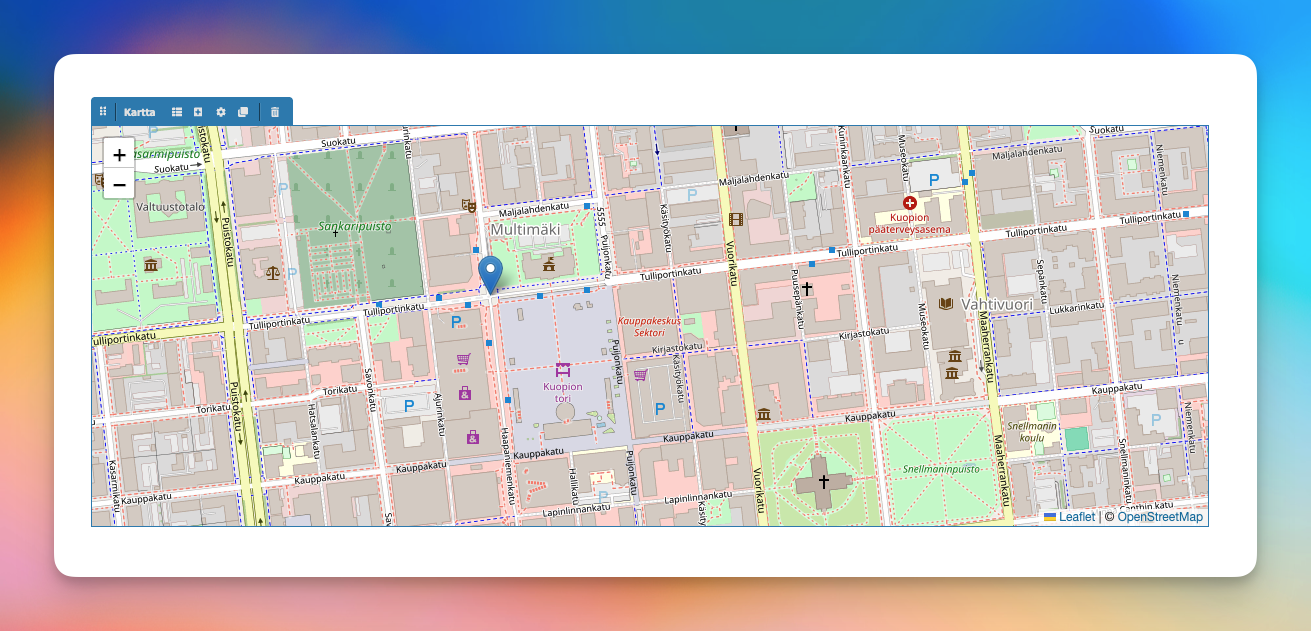Viewport: 1311px width, 631px height.
Task: Click the Kauppakeskus Sektori label
Action: (x=649, y=325)
